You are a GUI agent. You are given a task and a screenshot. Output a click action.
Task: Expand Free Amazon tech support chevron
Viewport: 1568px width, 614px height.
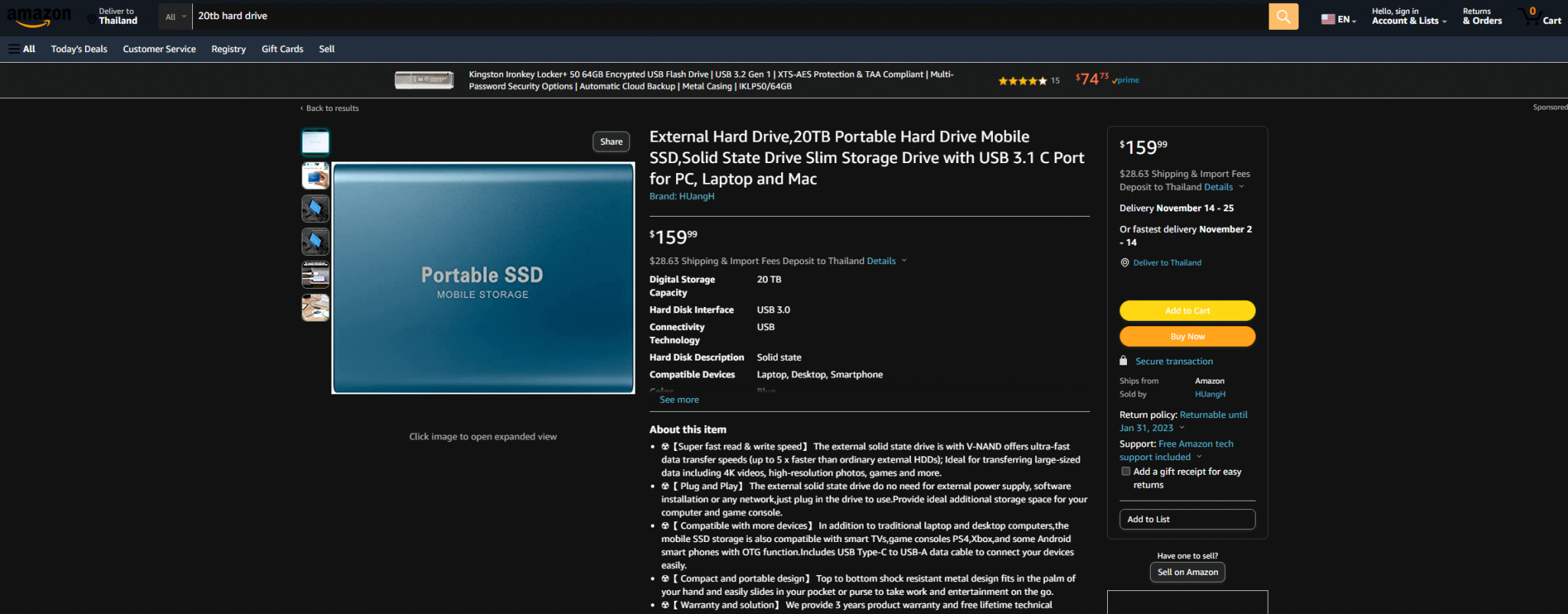click(x=1199, y=457)
